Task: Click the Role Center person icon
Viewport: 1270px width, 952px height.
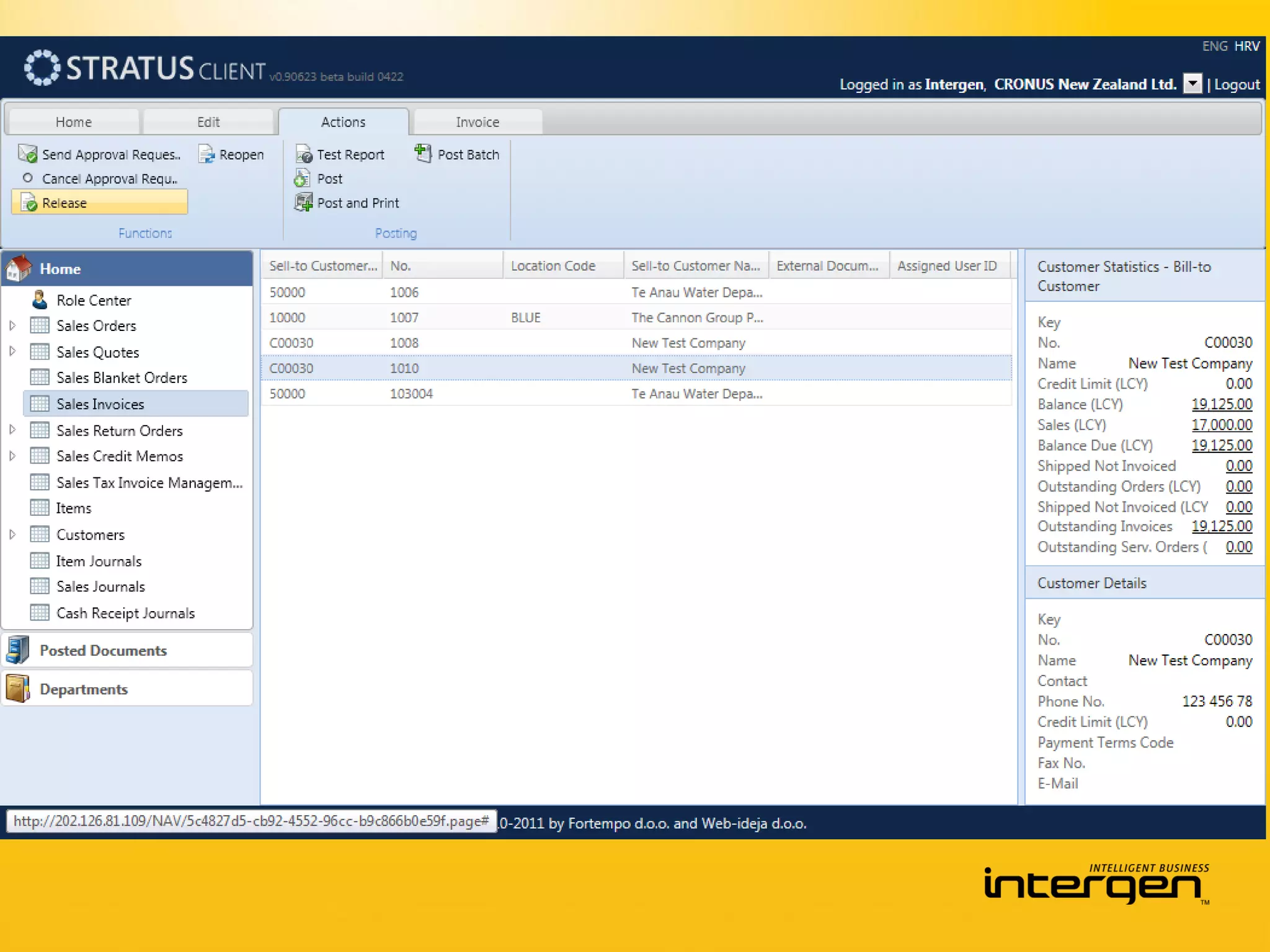Action: pyautogui.click(x=40, y=300)
